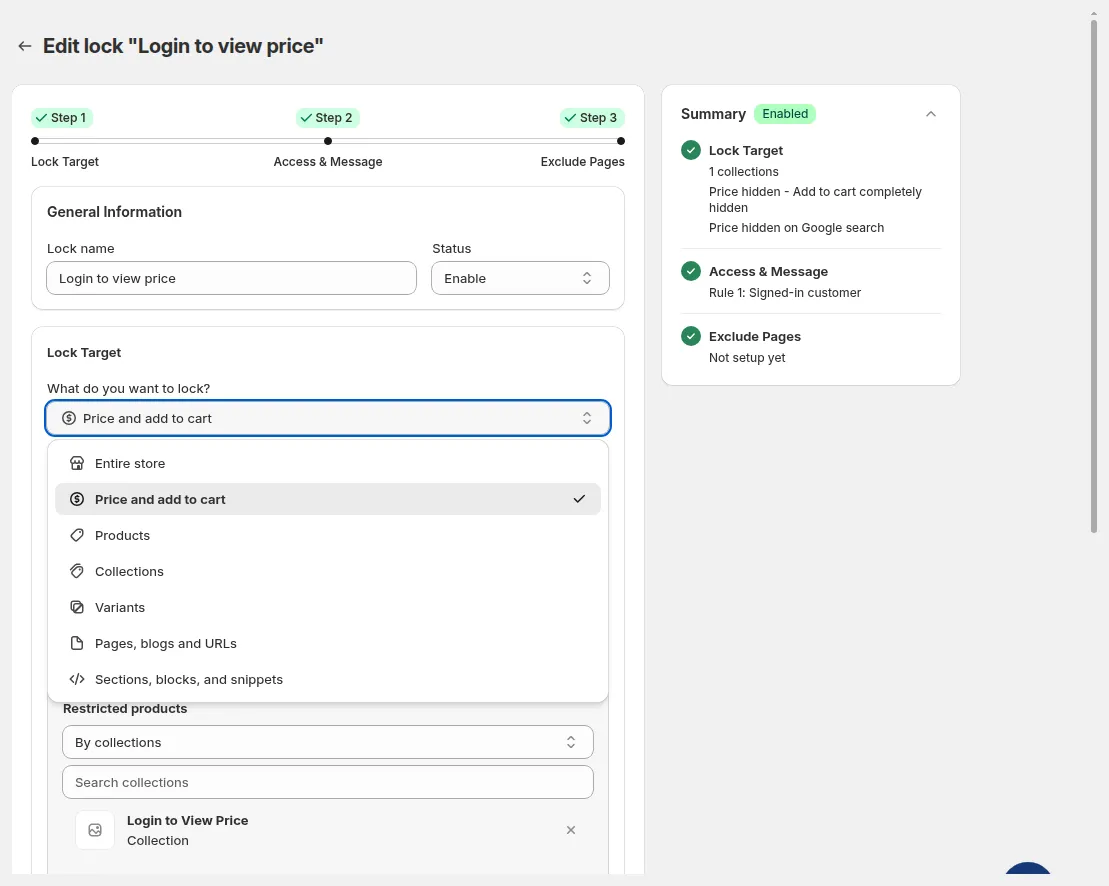This screenshot has height=886, width=1109.
Task: Remove the Login to View Price collection
Action: coord(571,830)
